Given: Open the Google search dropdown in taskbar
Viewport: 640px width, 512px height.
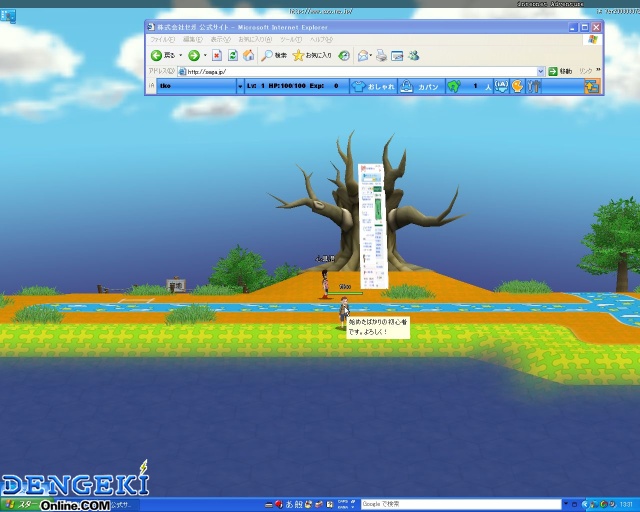Looking at the screenshot, I should click(566, 504).
